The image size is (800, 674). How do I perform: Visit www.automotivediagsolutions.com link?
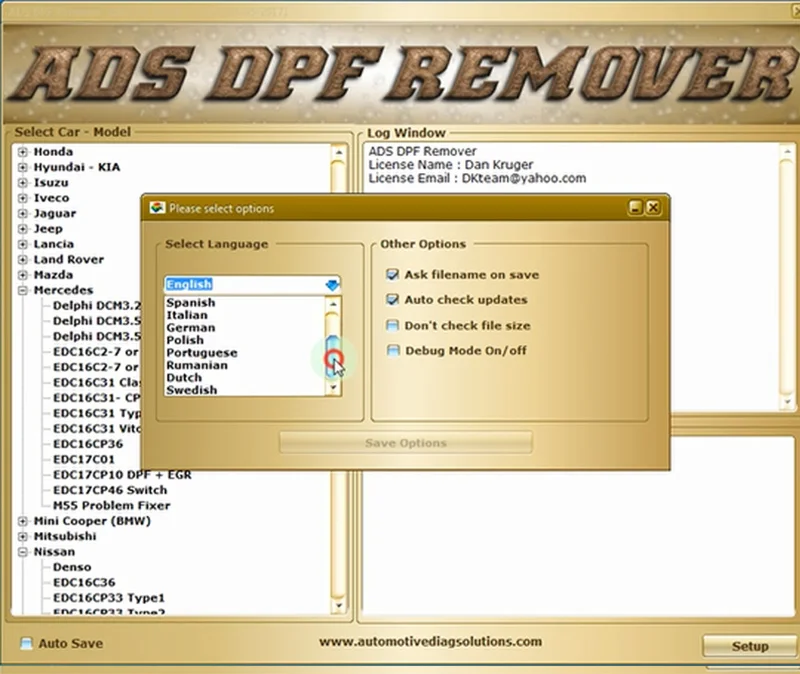(x=430, y=641)
